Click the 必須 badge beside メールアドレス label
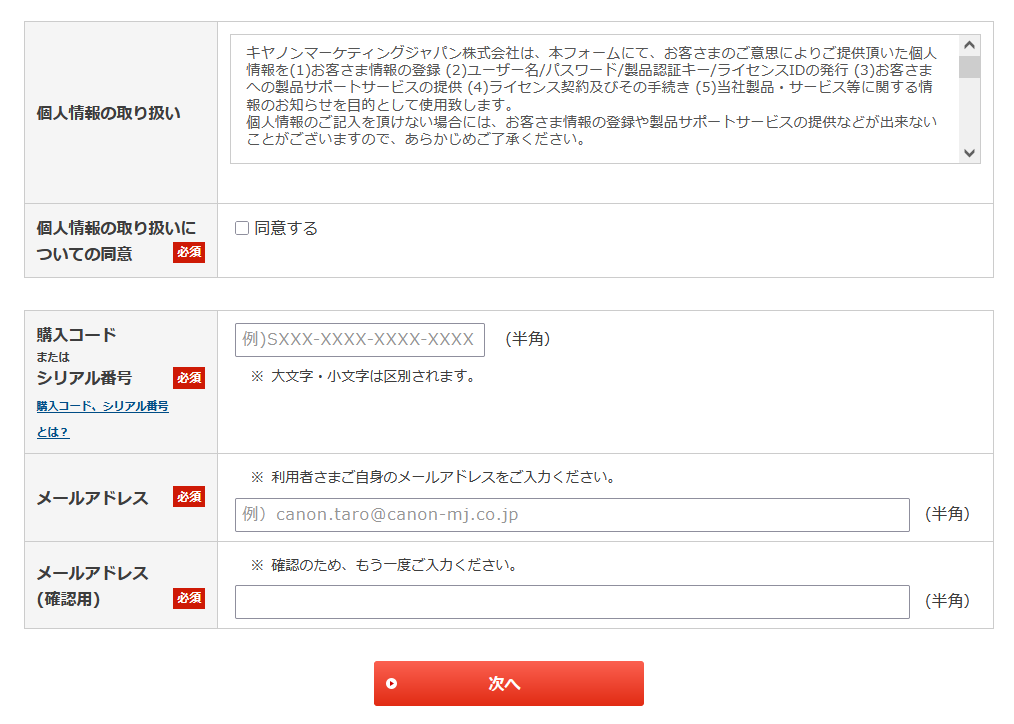 (x=189, y=496)
